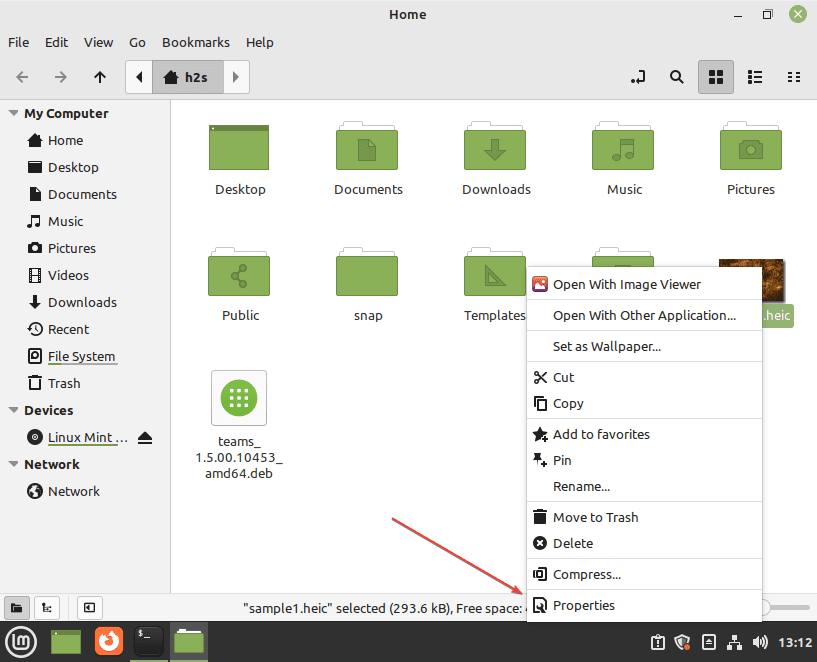Select the icon view mode
Viewport: 817px width, 662px height.
click(716, 77)
